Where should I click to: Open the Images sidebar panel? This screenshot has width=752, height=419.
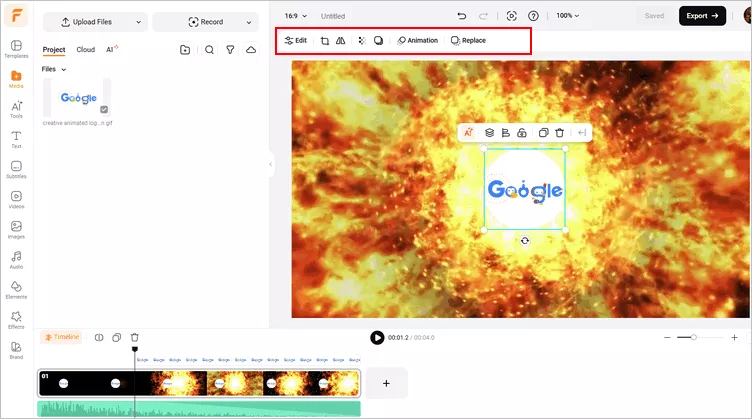(x=16, y=230)
